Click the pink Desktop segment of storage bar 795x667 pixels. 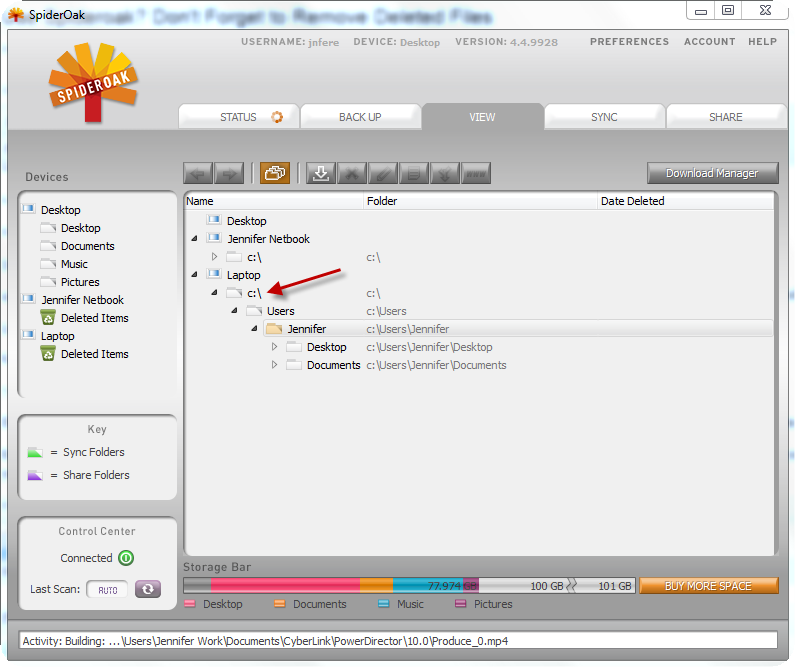tap(285, 586)
